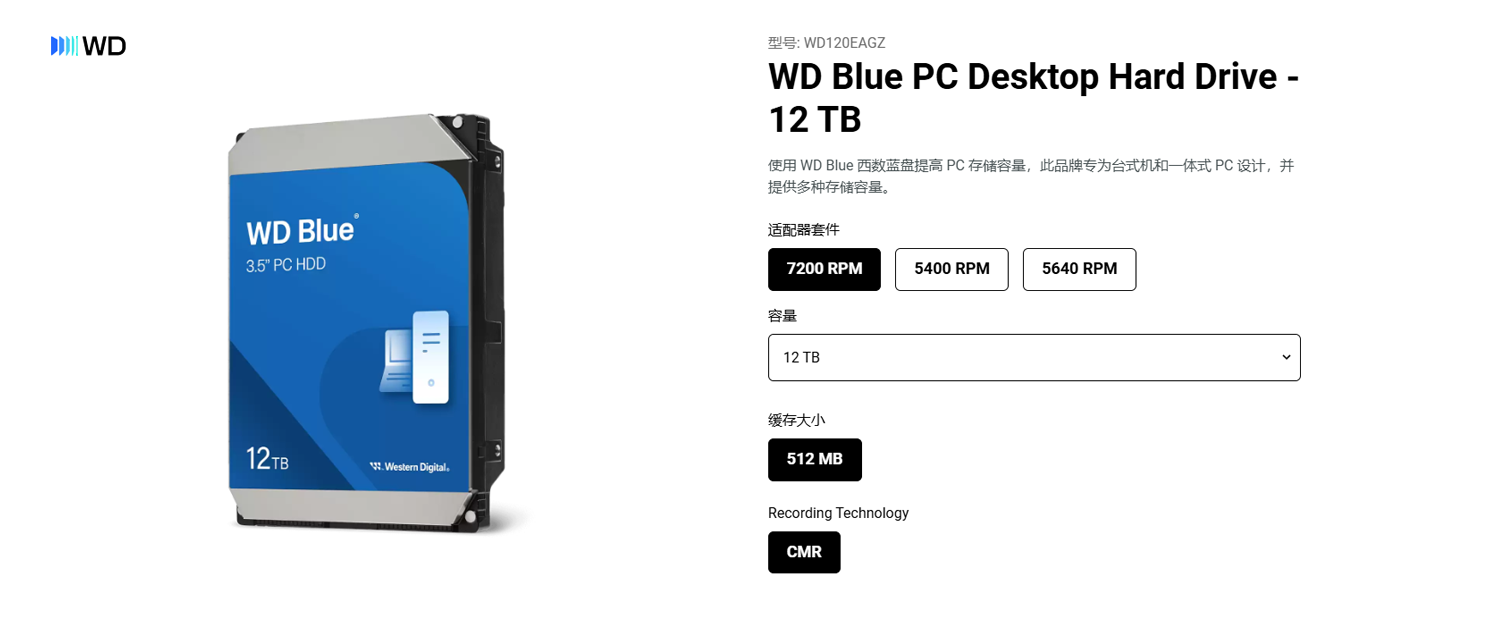Click the 12TB marking on the drive
1500x623 pixels.
(267, 459)
